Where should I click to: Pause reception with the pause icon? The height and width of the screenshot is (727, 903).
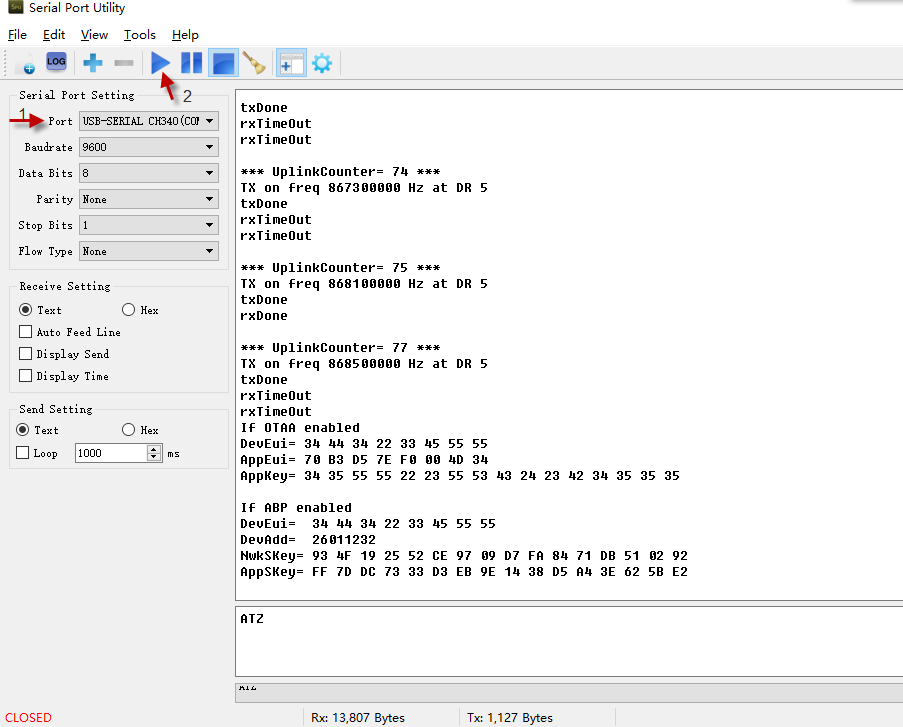point(191,63)
